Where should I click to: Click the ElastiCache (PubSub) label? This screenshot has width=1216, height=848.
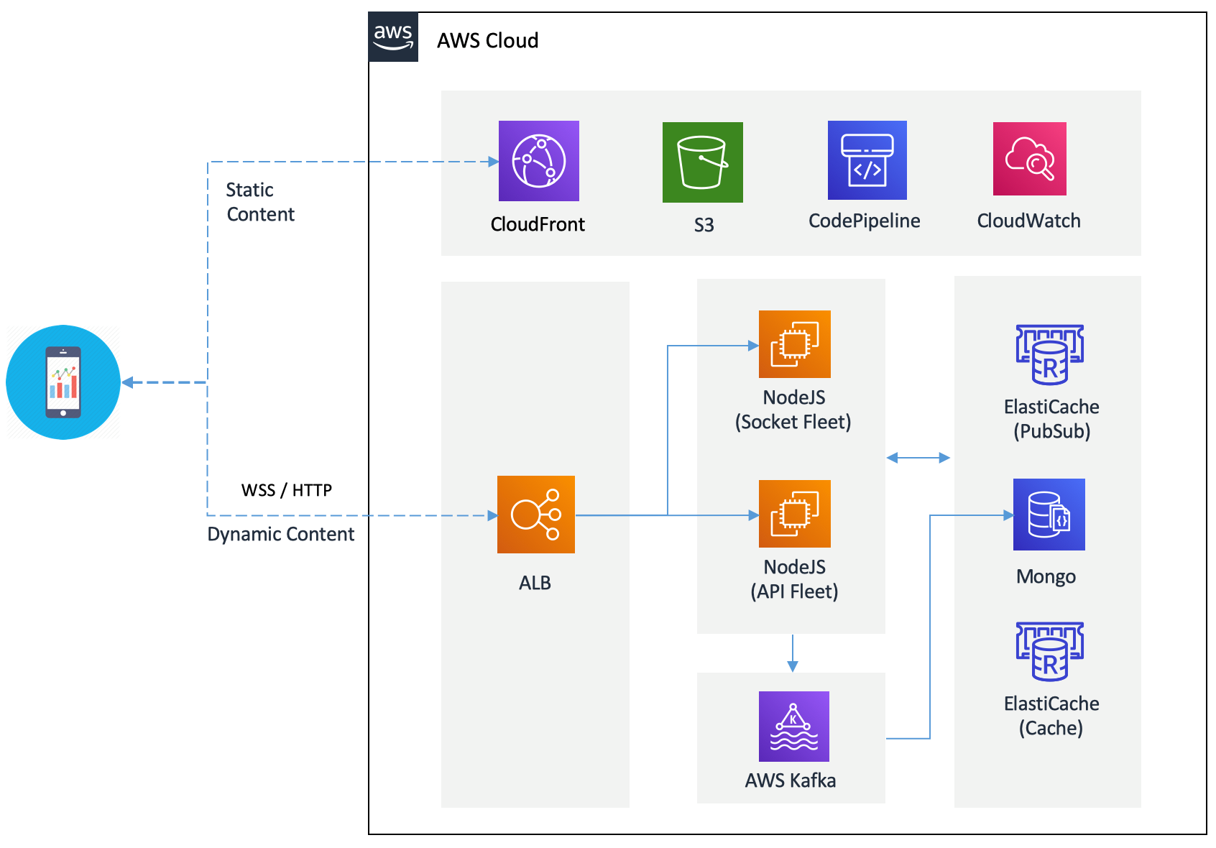coord(1051,420)
